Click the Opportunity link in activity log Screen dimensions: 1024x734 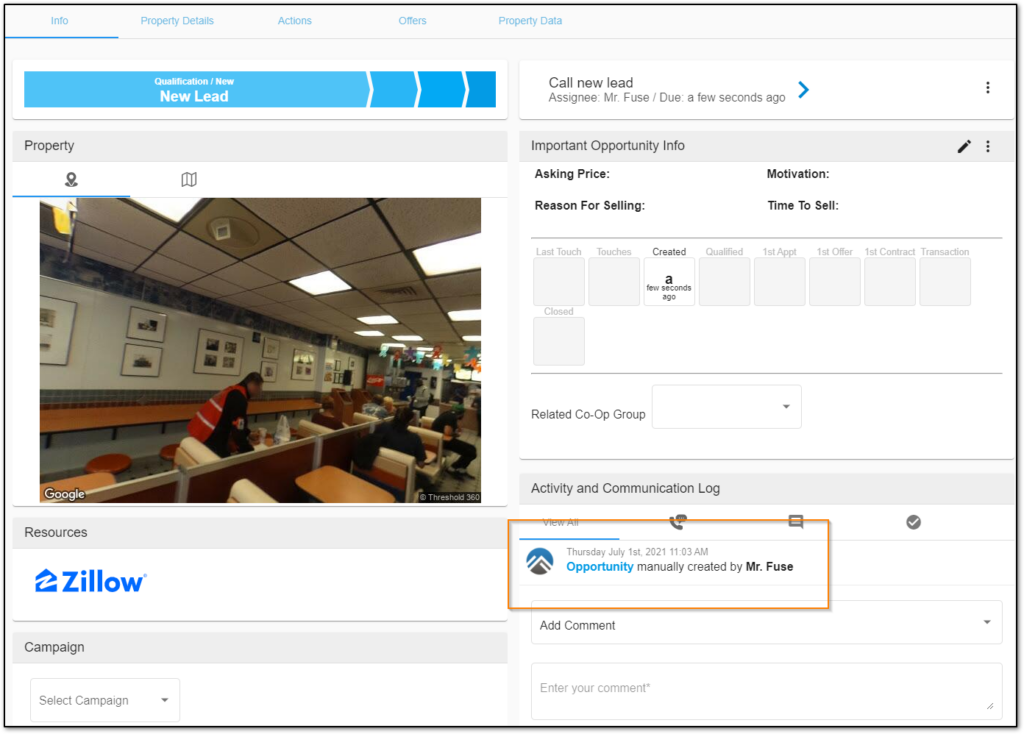click(x=600, y=567)
